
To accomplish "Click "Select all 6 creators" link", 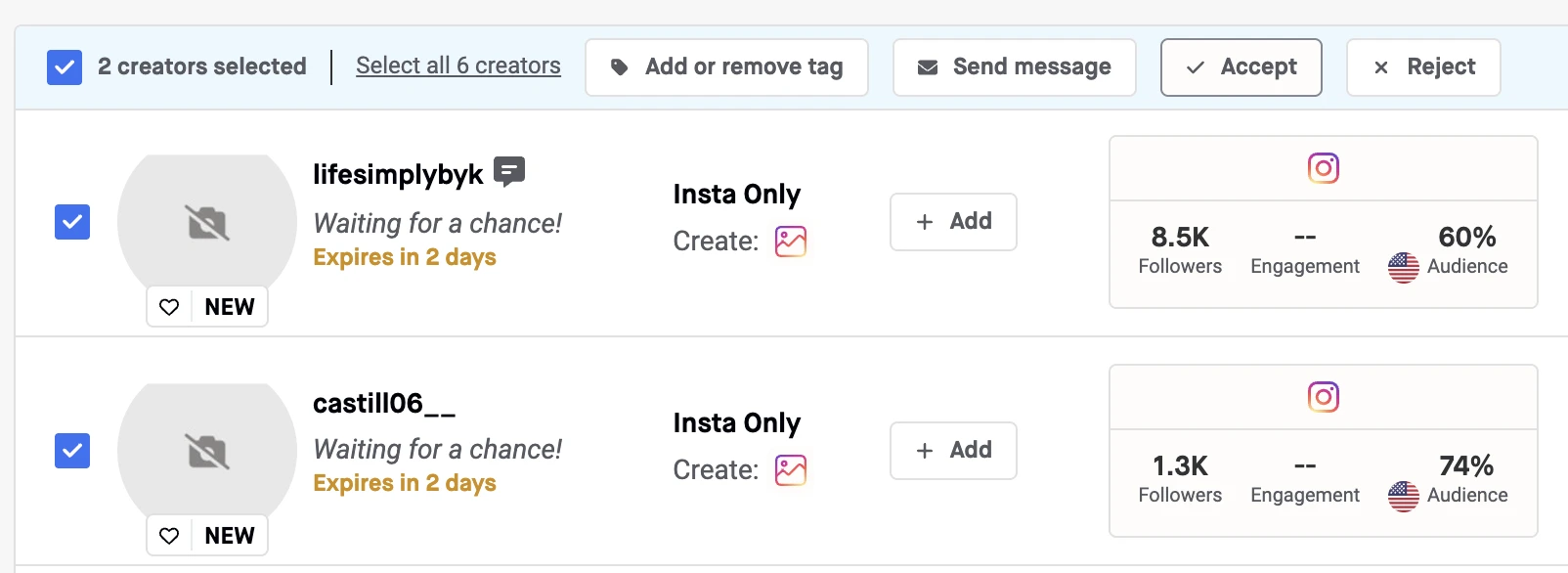I will [458, 66].
